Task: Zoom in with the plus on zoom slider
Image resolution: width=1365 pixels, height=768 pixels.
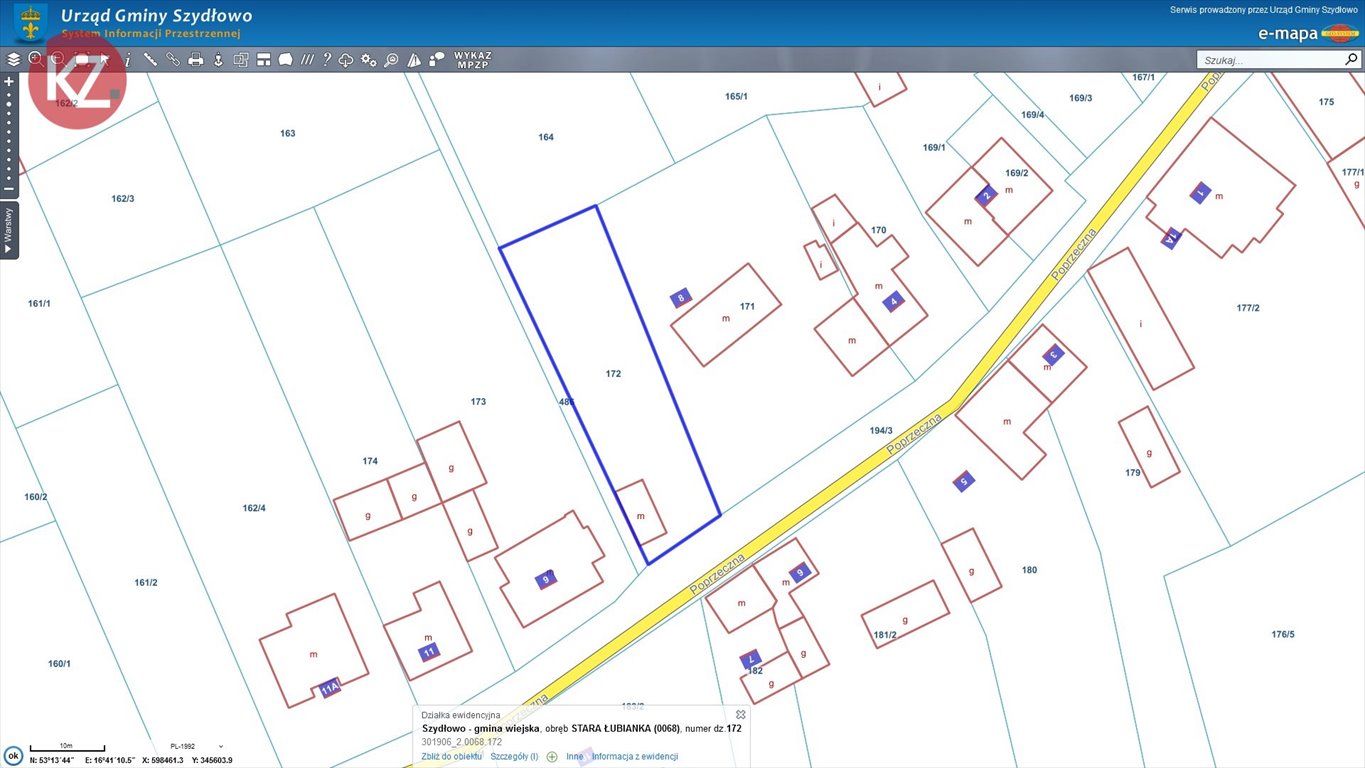Action: point(9,82)
